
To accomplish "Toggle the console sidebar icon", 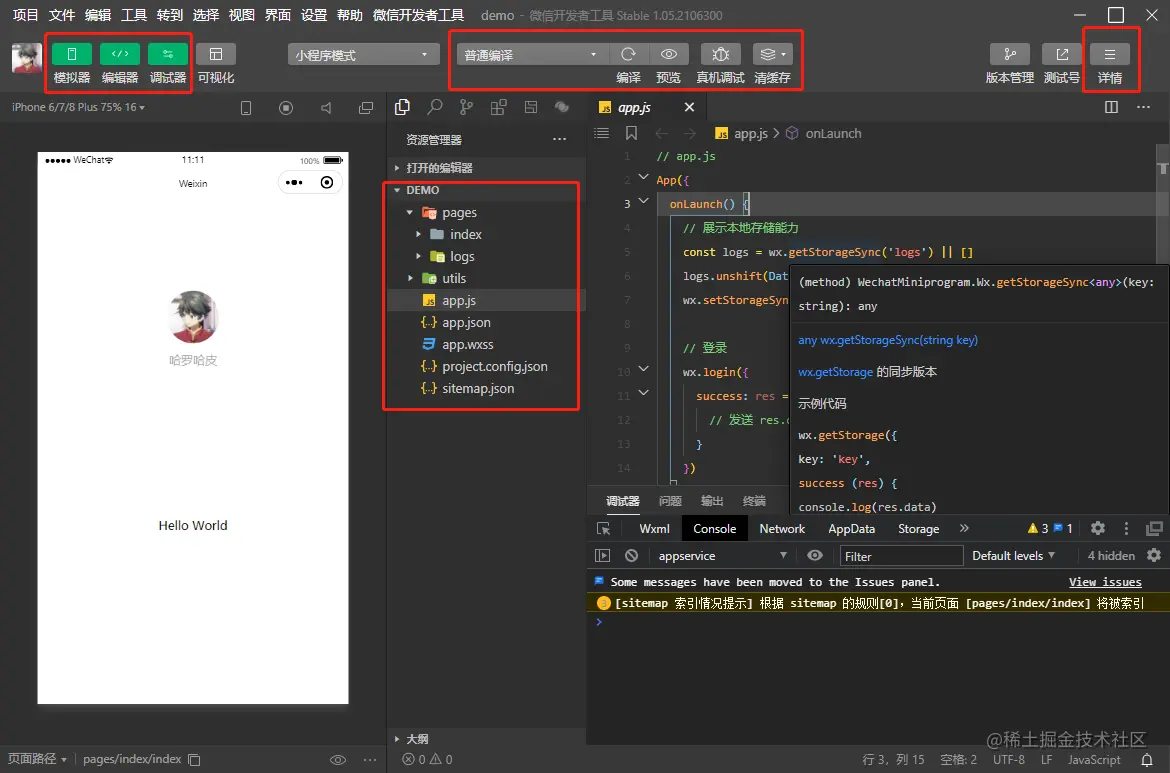I will point(602,555).
